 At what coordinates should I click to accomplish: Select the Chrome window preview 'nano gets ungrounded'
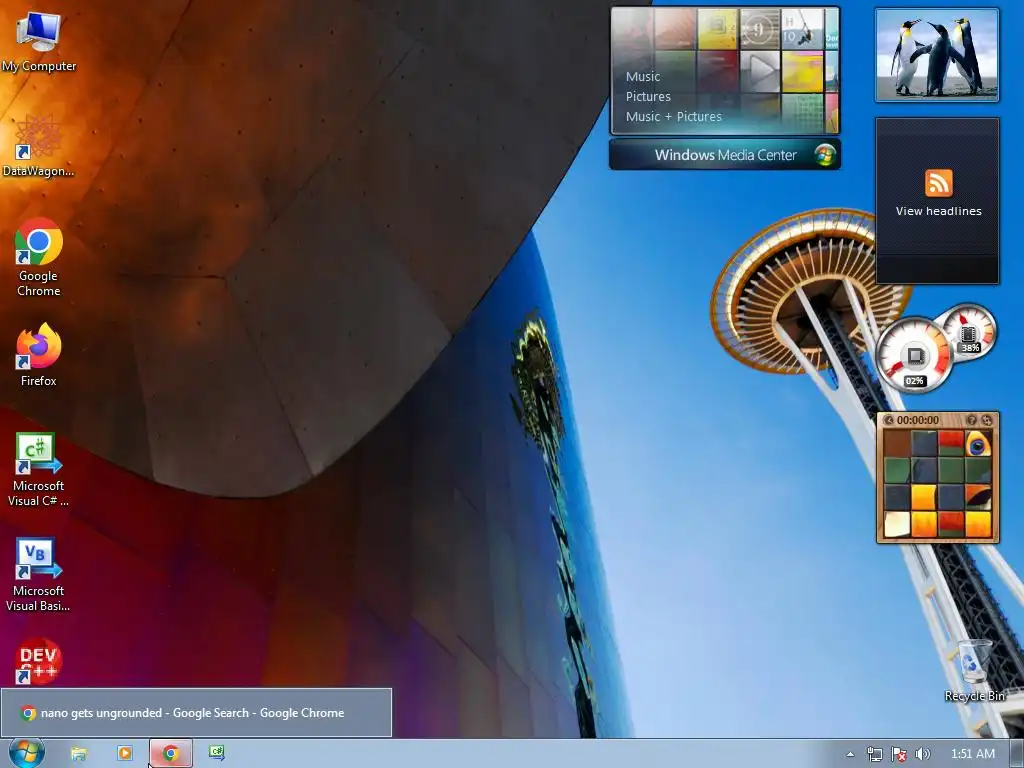point(196,712)
